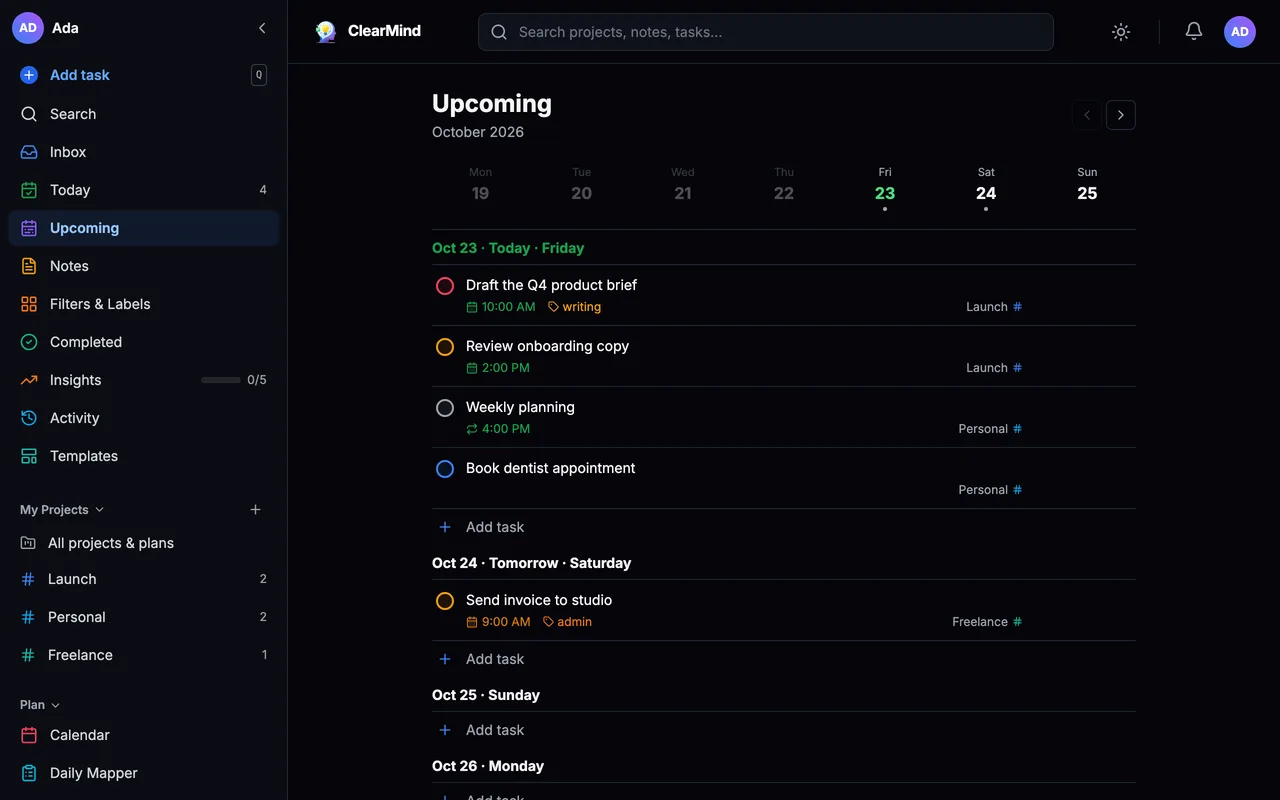This screenshot has height=800, width=1280.
Task: Go to previous week with the left arrow
Action: coord(1087,115)
